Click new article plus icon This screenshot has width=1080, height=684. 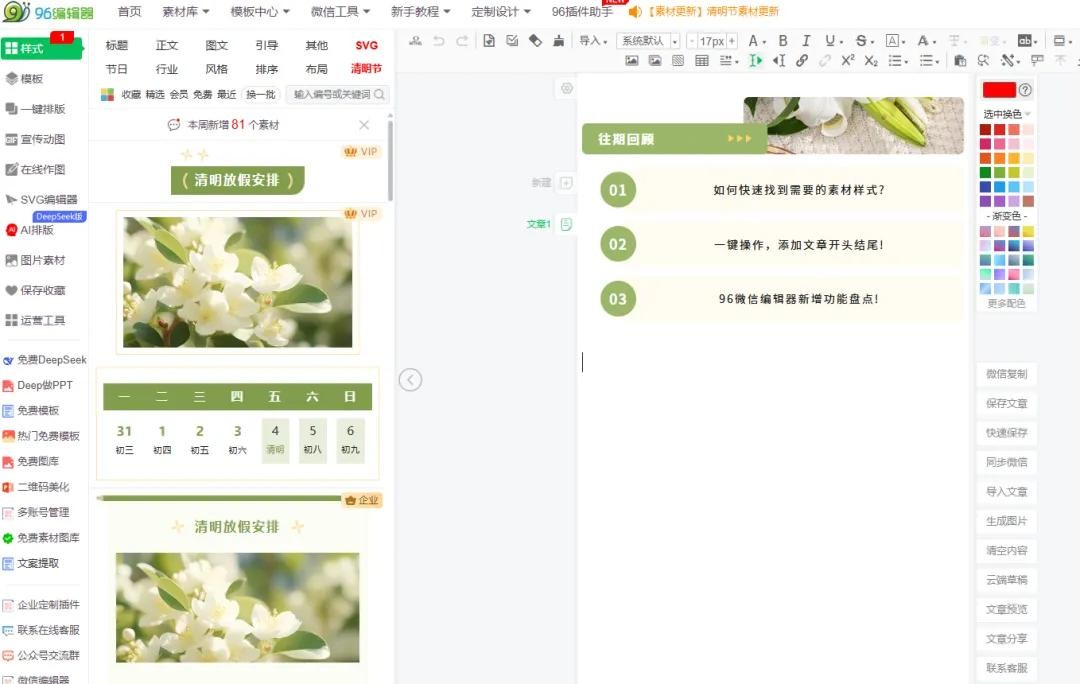tap(566, 183)
